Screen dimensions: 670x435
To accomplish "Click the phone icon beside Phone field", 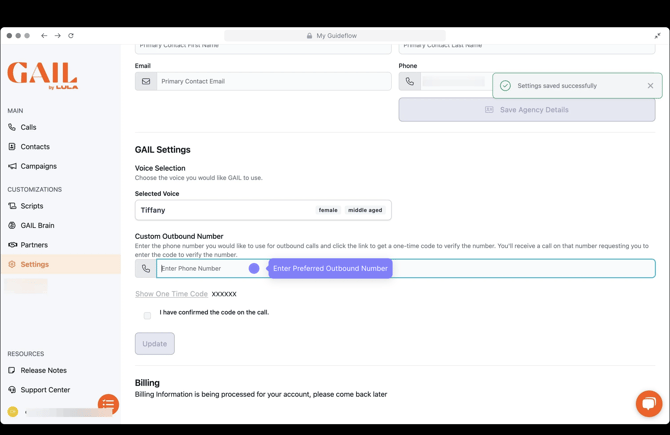I will click(x=409, y=81).
